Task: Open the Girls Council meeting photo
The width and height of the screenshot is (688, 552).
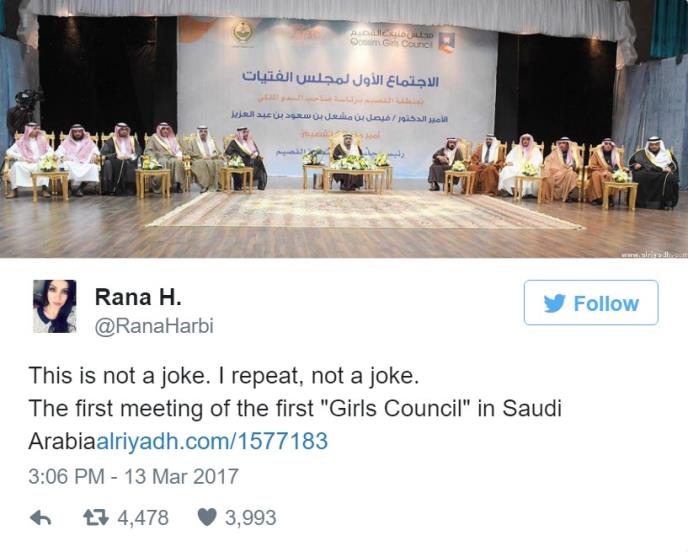Action: tap(344, 130)
